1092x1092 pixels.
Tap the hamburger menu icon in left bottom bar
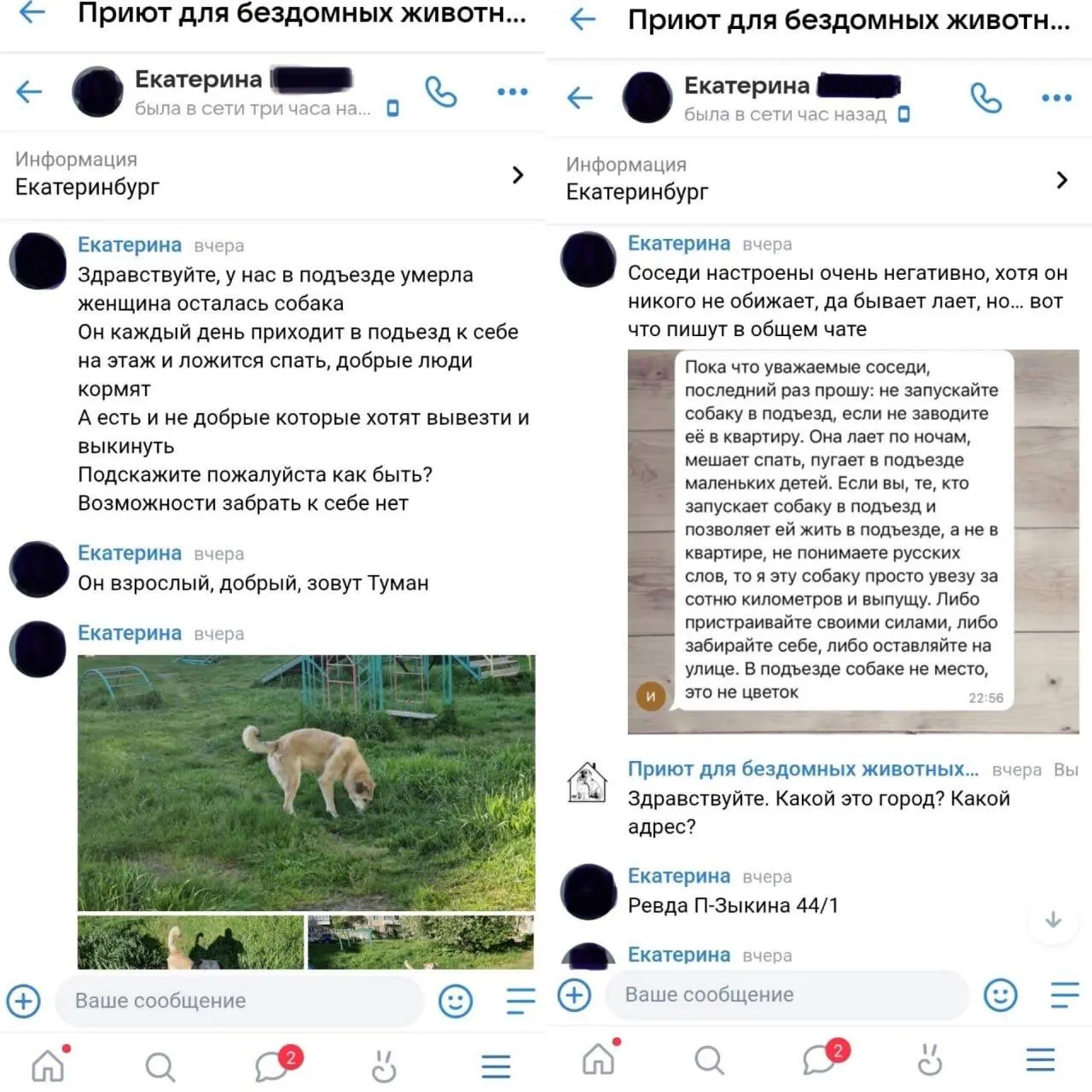(x=496, y=1066)
